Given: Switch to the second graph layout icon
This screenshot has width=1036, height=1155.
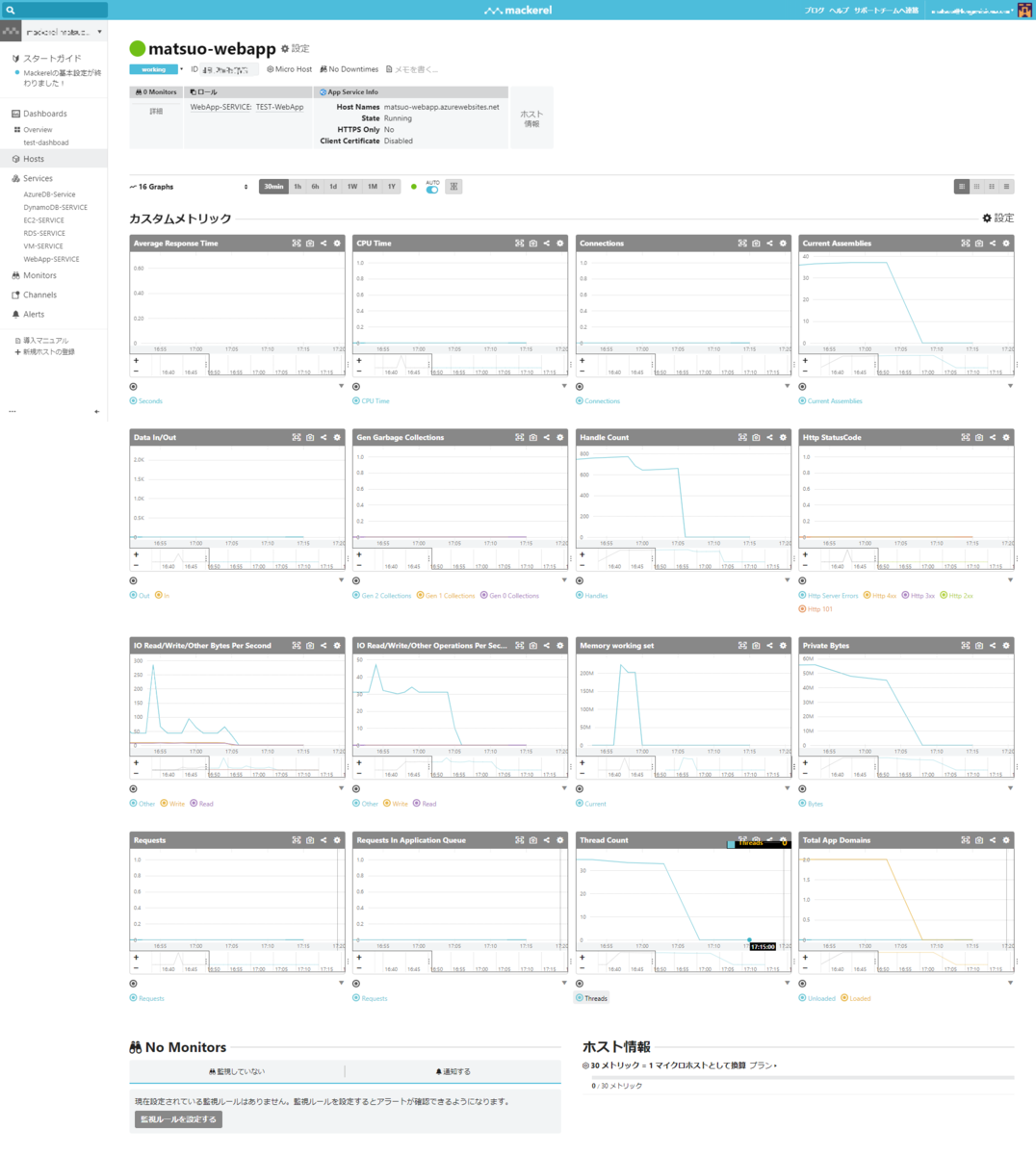Looking at the screenshot, I should 976,187.
